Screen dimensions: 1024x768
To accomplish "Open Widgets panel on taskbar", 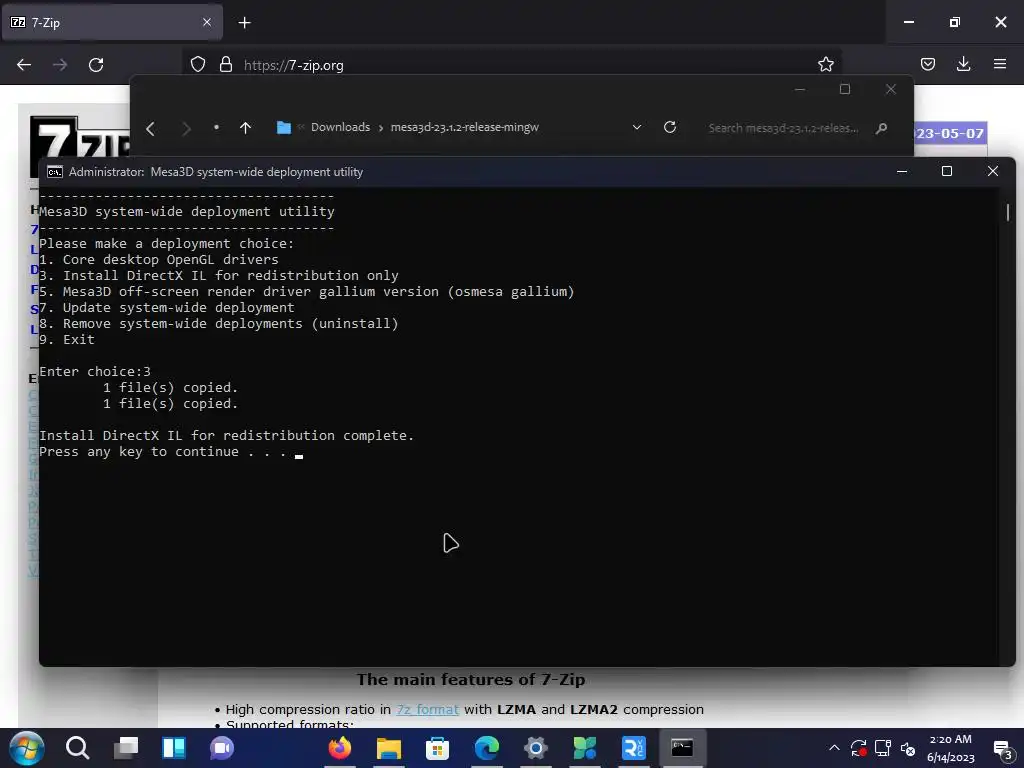I will [174, 748].
